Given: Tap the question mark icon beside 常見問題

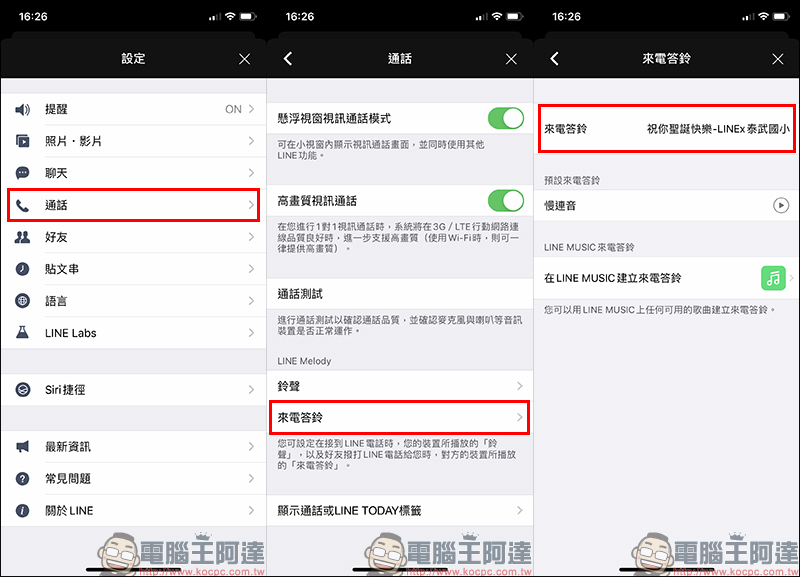Looking at the screenshot, I should point(22,479).
